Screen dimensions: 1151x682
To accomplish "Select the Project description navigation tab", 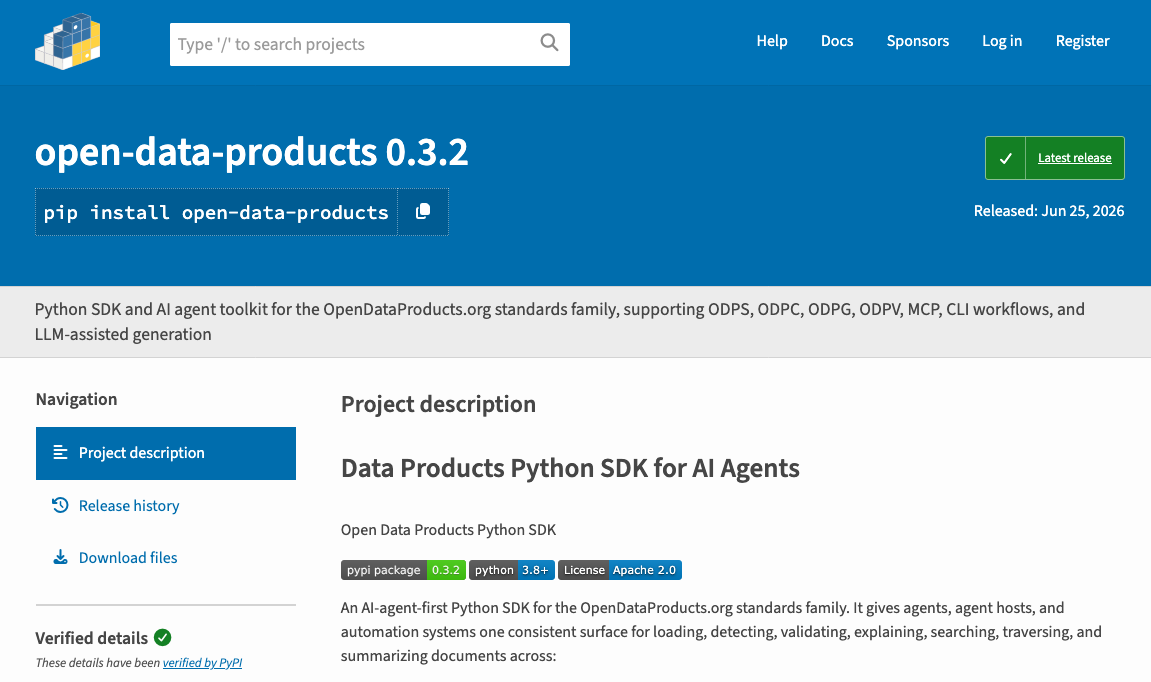I will point(166,453).
